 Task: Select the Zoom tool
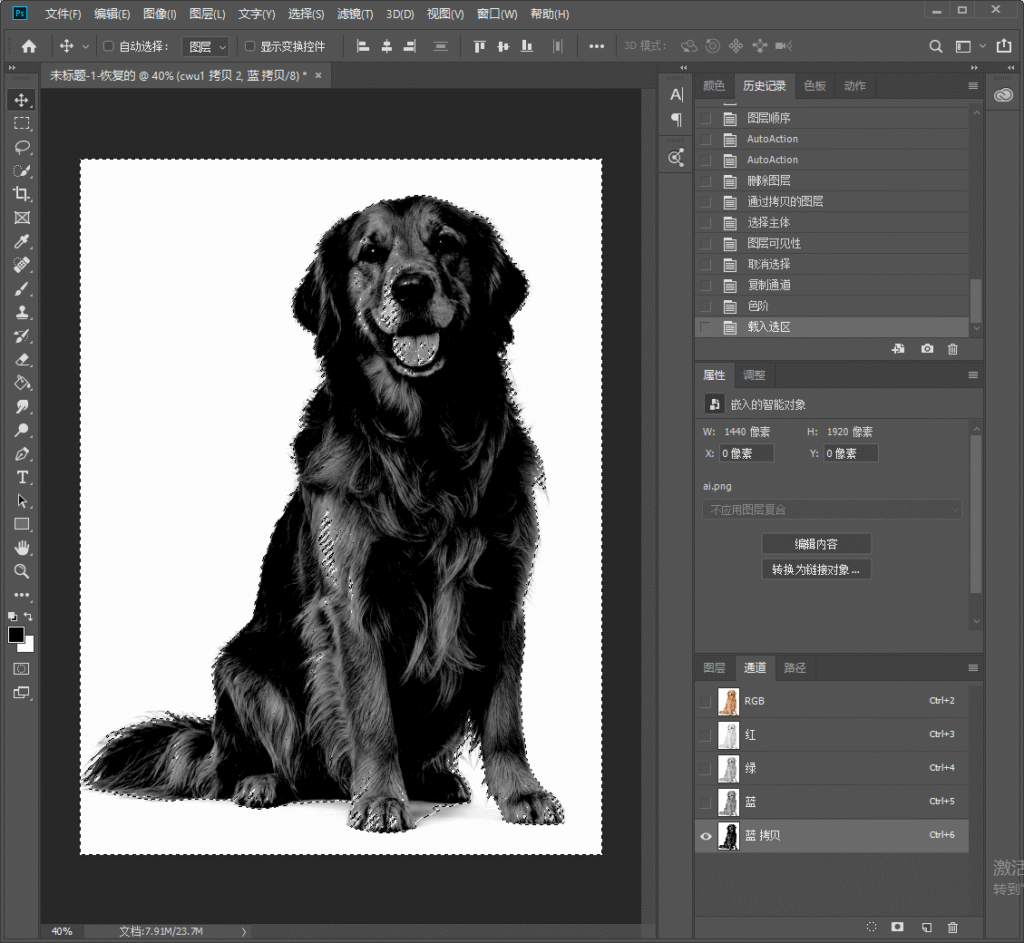22,571
